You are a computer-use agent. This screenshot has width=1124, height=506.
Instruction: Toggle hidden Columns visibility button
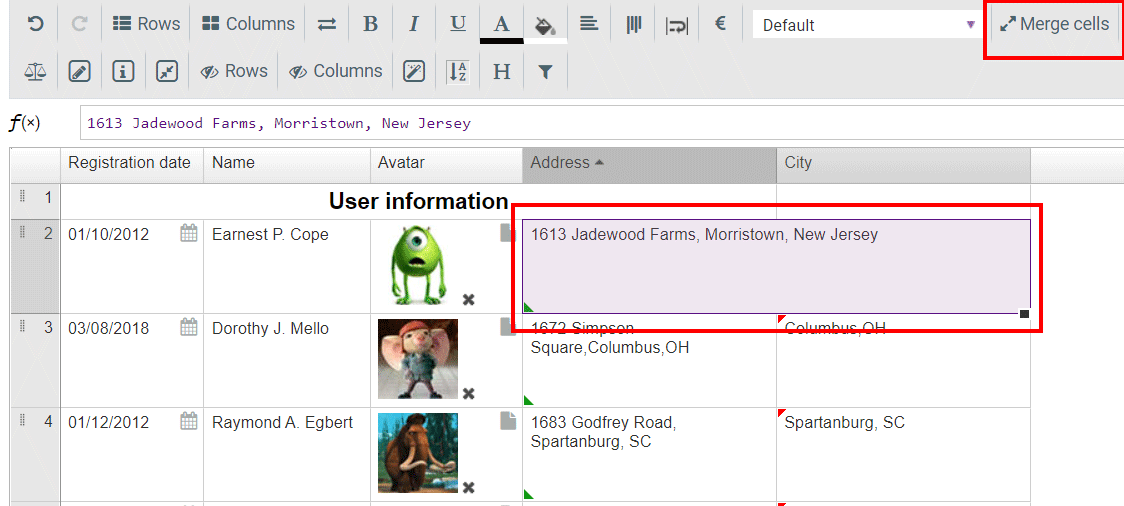[x=336, y=71]
